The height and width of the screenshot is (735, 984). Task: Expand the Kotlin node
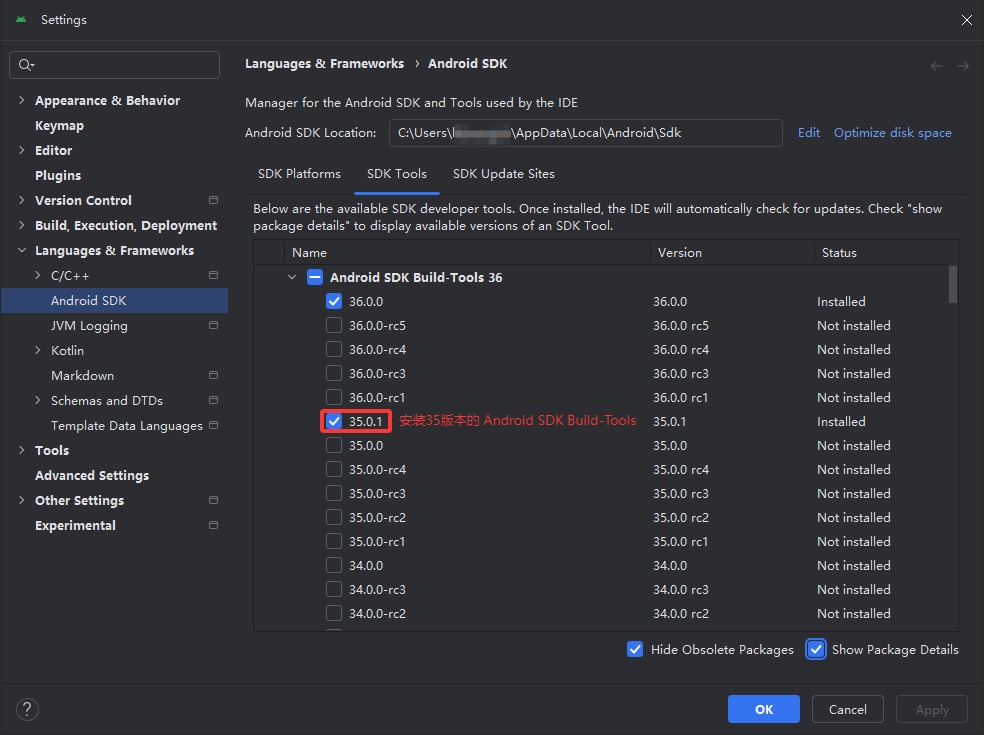click(x=38, y=350)
